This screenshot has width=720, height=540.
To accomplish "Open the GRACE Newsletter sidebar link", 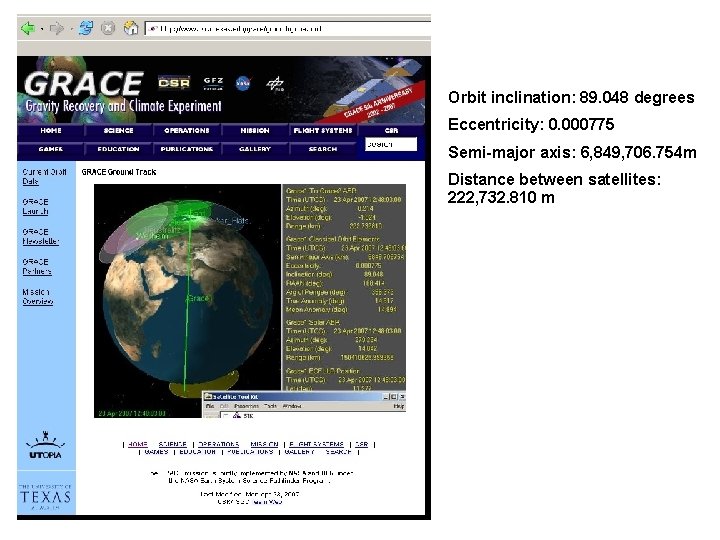I will [x=40, y=236].
